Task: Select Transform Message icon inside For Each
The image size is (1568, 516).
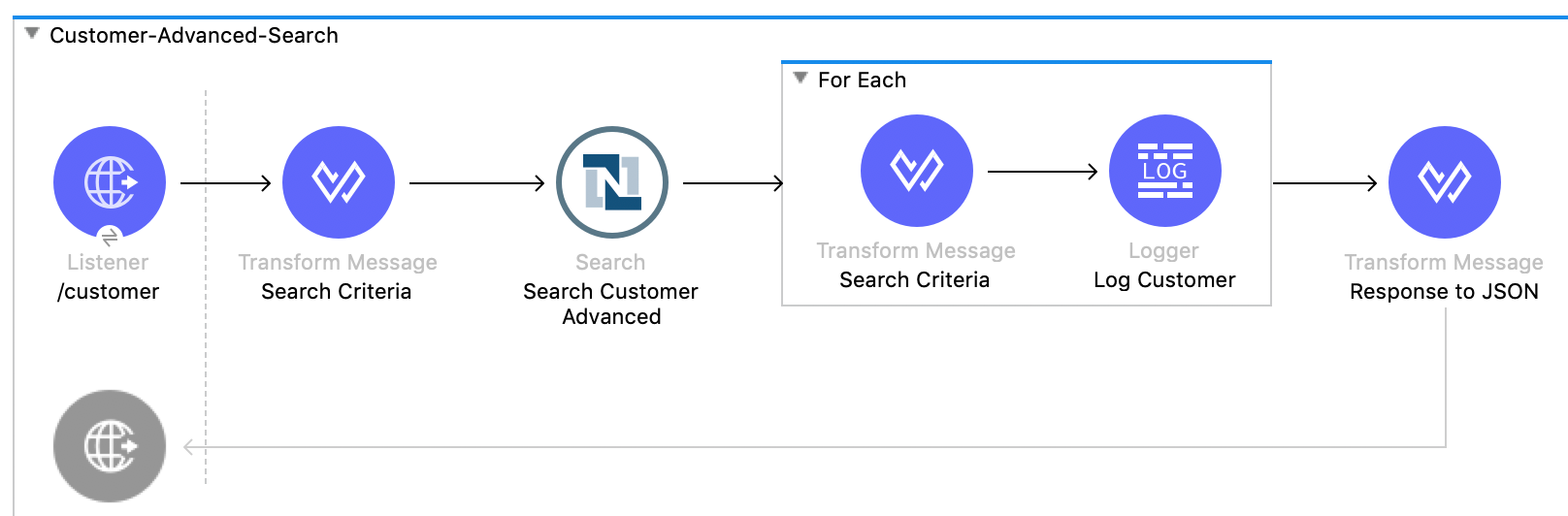Action: tap(917, 171)
